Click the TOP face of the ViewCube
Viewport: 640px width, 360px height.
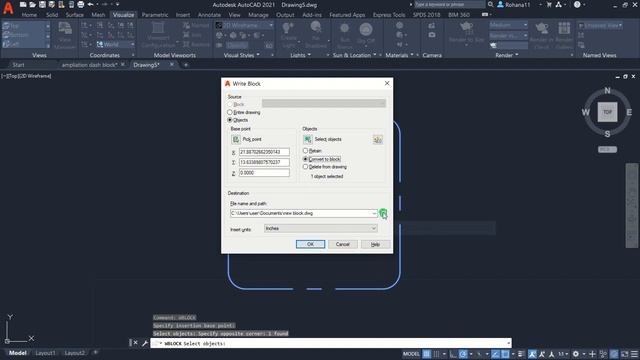607,112
